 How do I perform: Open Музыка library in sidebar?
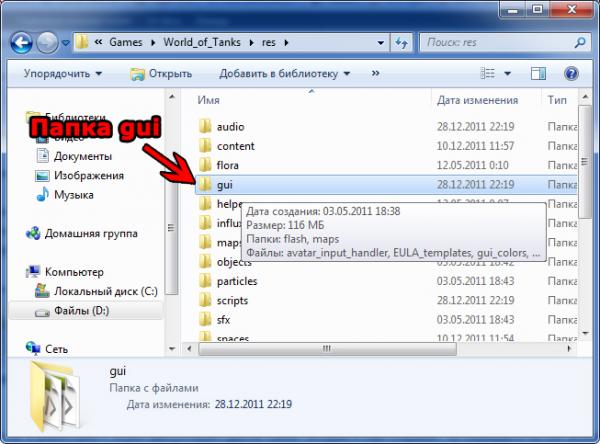coord(73,195)
